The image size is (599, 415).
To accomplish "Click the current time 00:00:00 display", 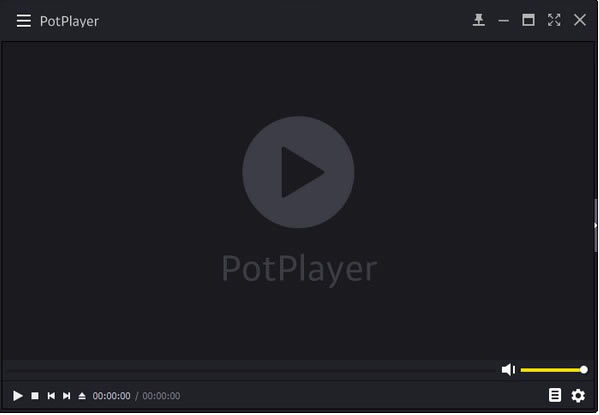I will [x=112, y=396].
